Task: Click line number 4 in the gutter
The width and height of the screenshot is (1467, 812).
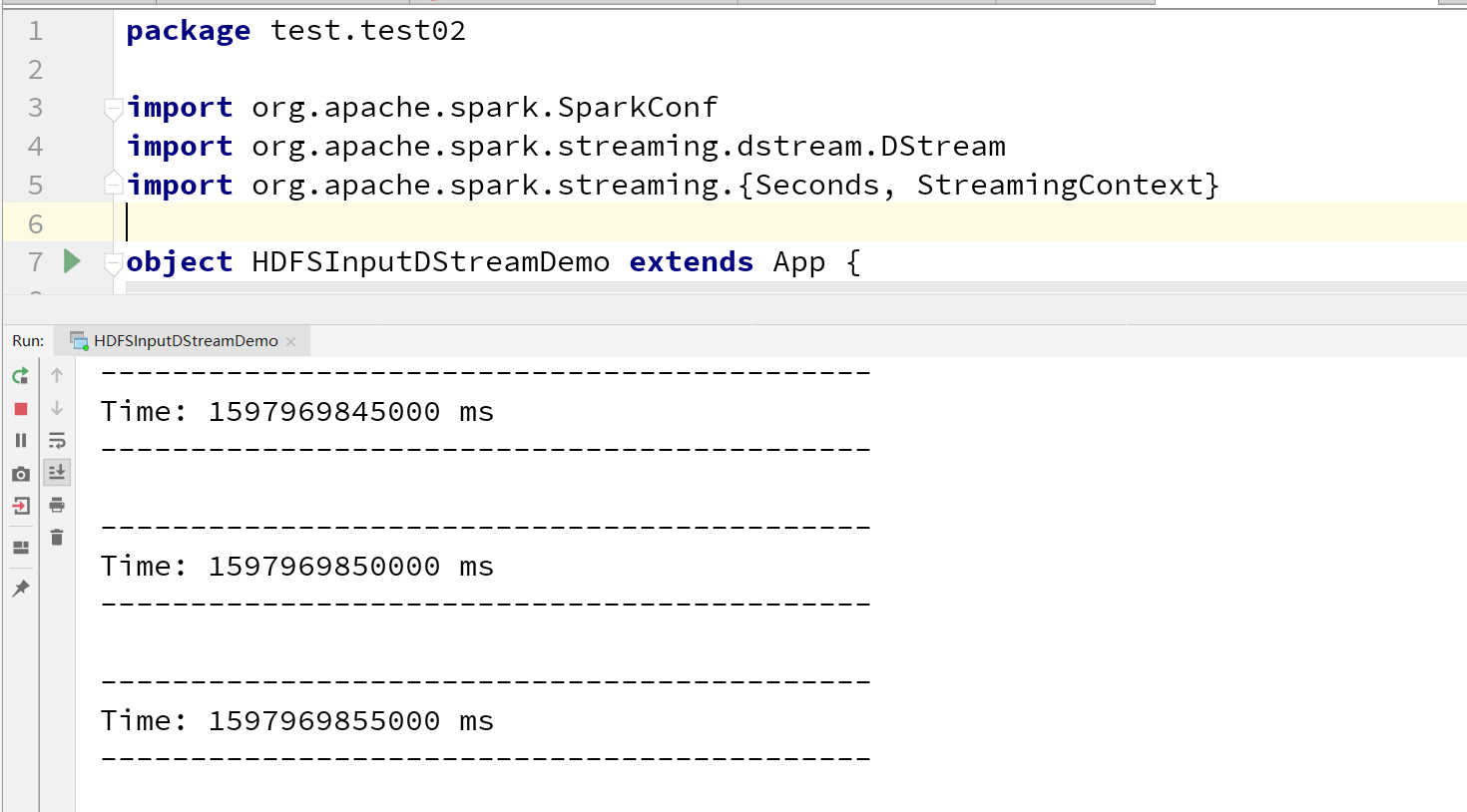Action: point(35,147)
